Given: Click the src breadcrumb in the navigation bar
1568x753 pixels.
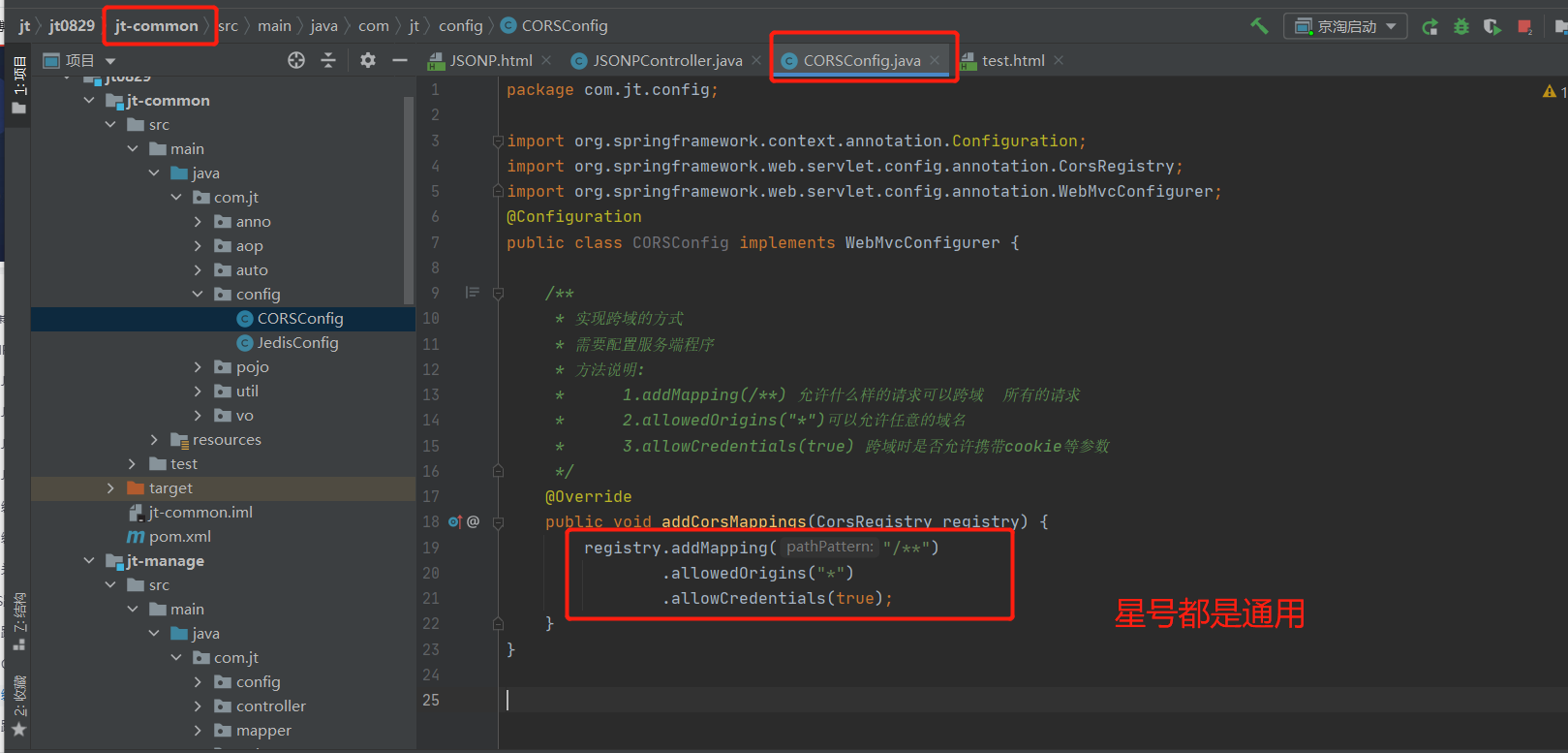Looking at the screenshot, I should tap(229, 26).
